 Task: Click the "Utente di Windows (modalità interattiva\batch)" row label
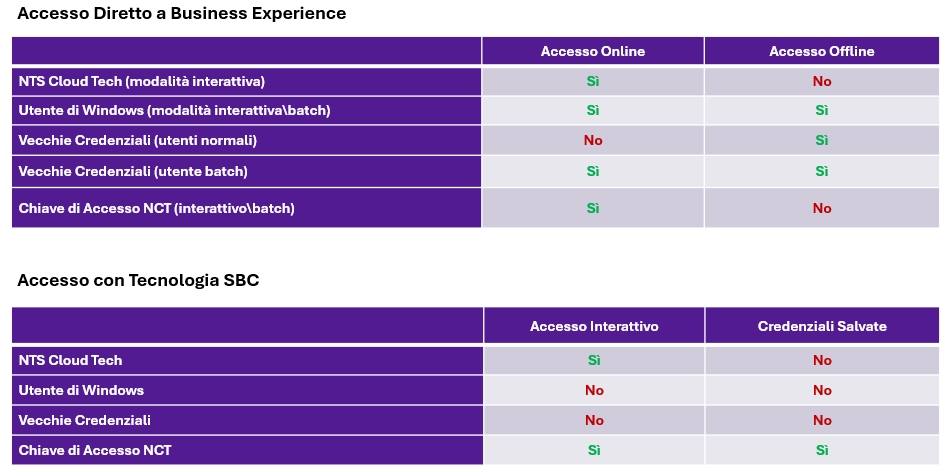[174, 110]
